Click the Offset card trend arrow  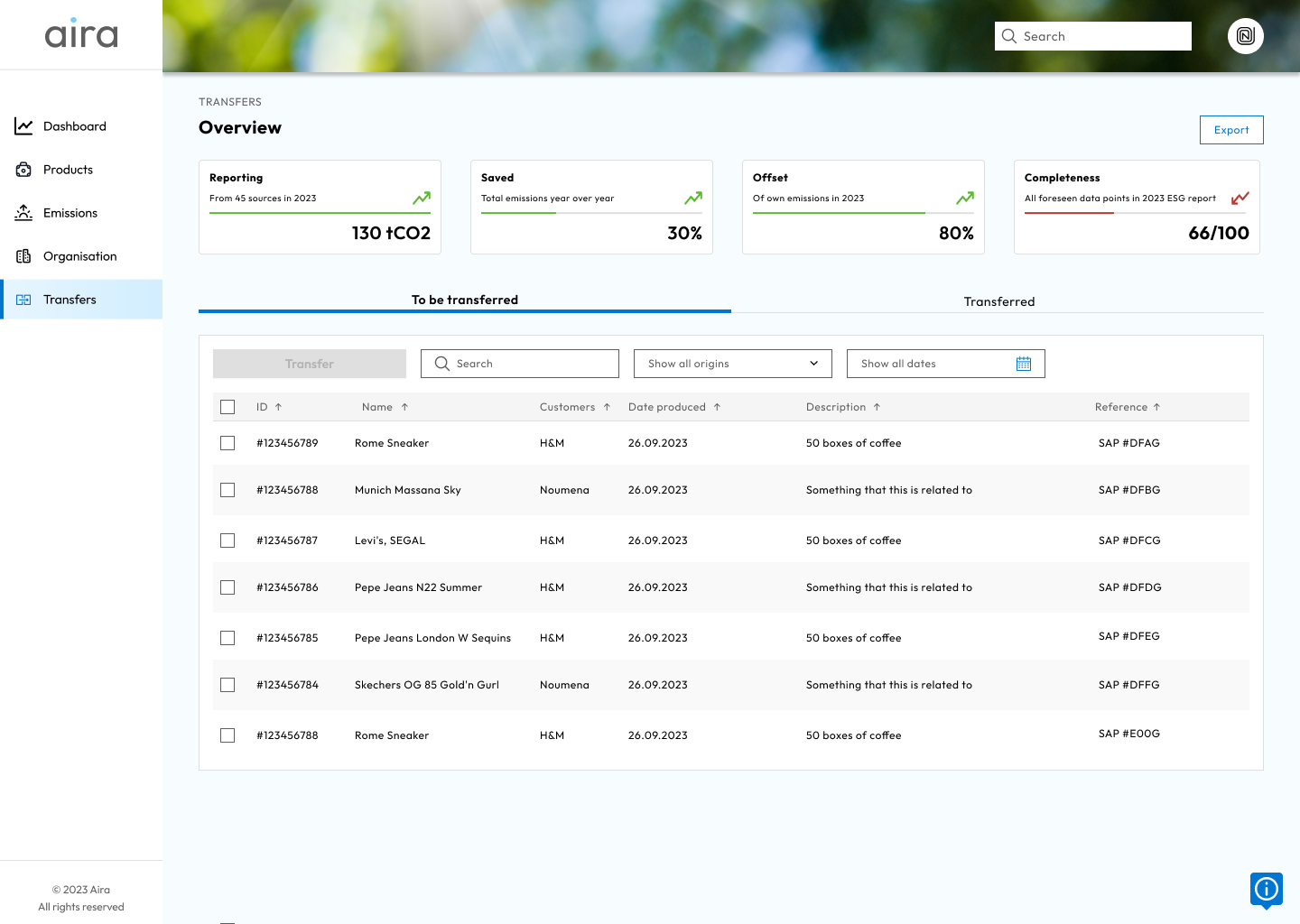tap(965, 198)
